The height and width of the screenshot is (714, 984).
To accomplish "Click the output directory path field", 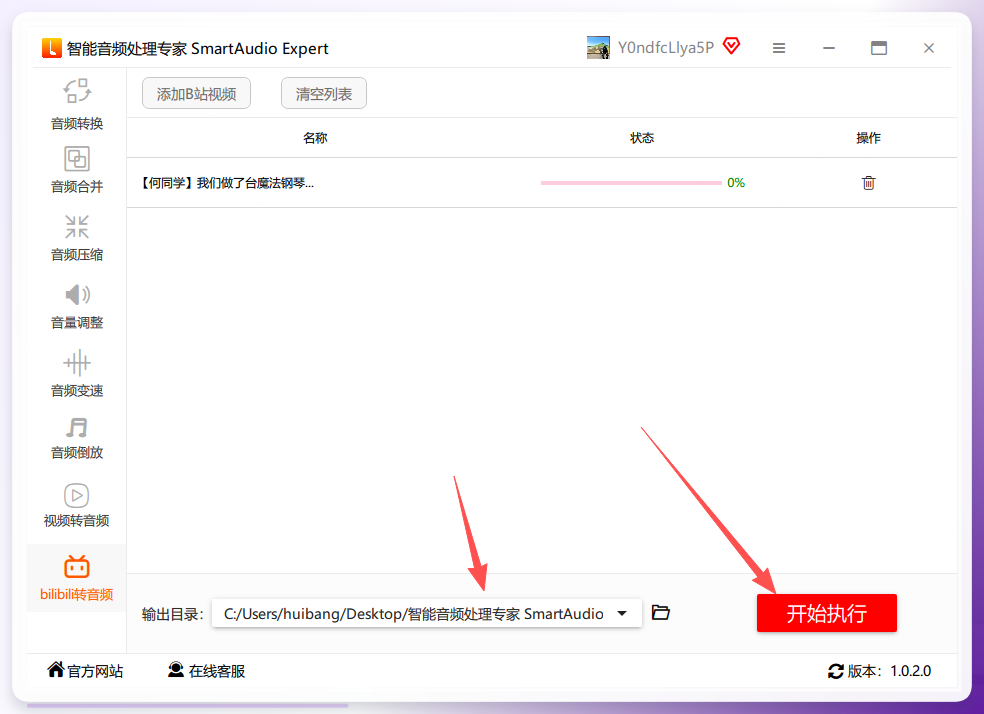I will pos(427,614).
